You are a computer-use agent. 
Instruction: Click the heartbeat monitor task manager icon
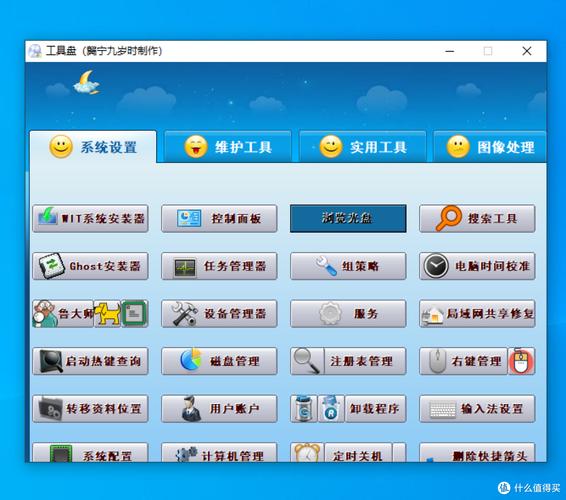pos(185,268)
